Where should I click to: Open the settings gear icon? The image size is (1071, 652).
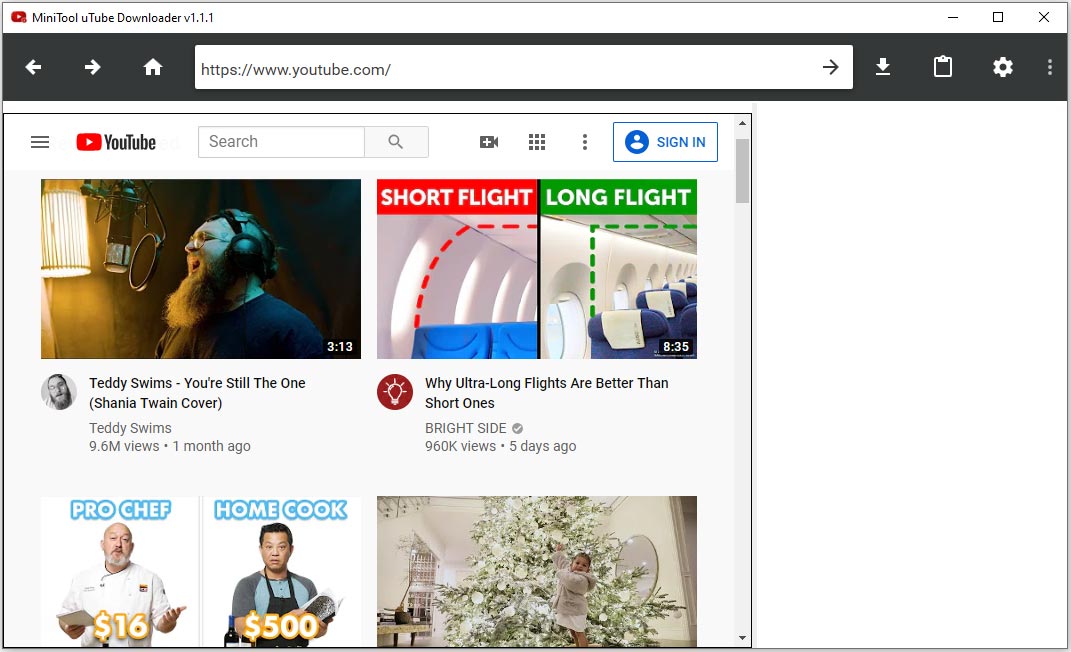[x=1003, y=67]
